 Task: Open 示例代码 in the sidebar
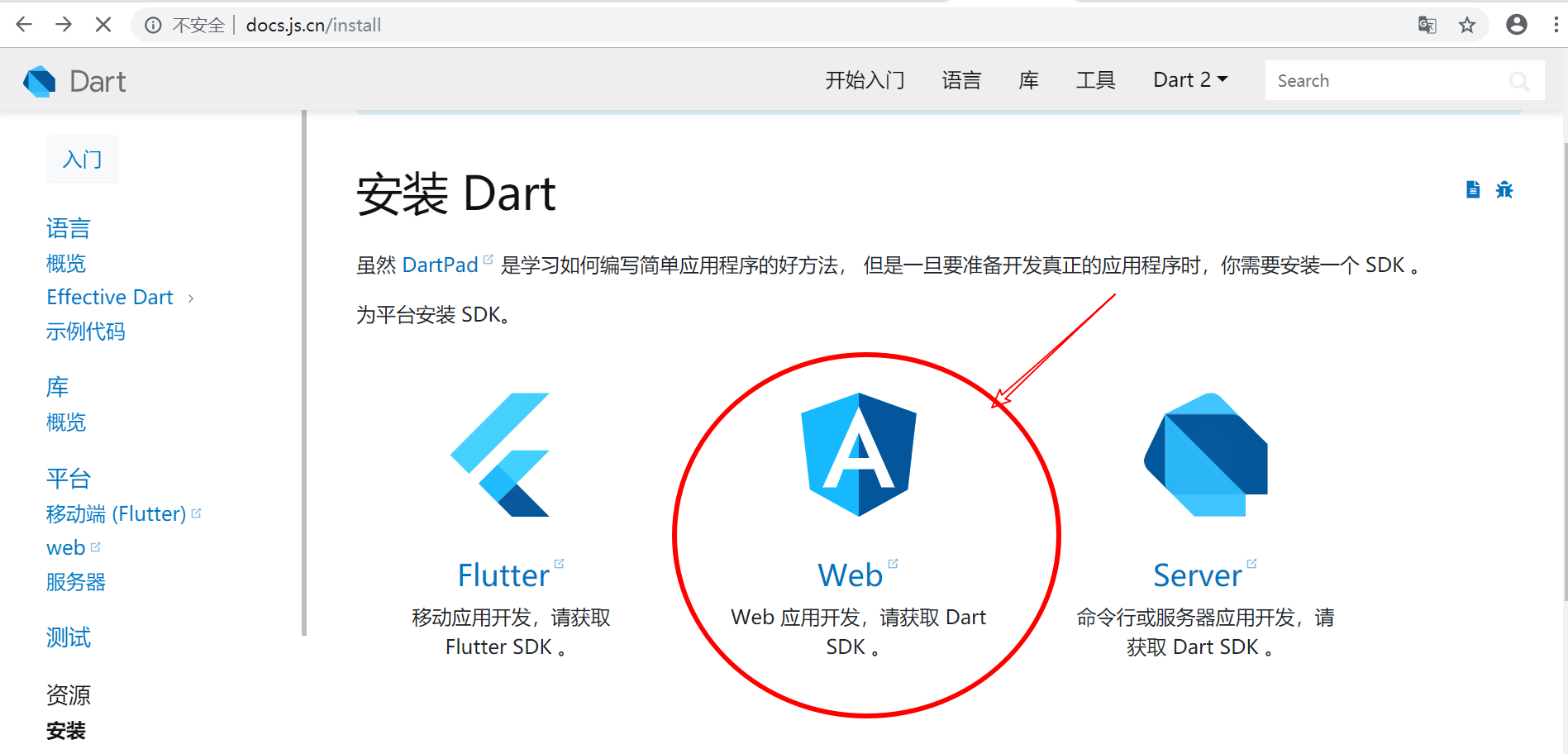tap(86, 332)
